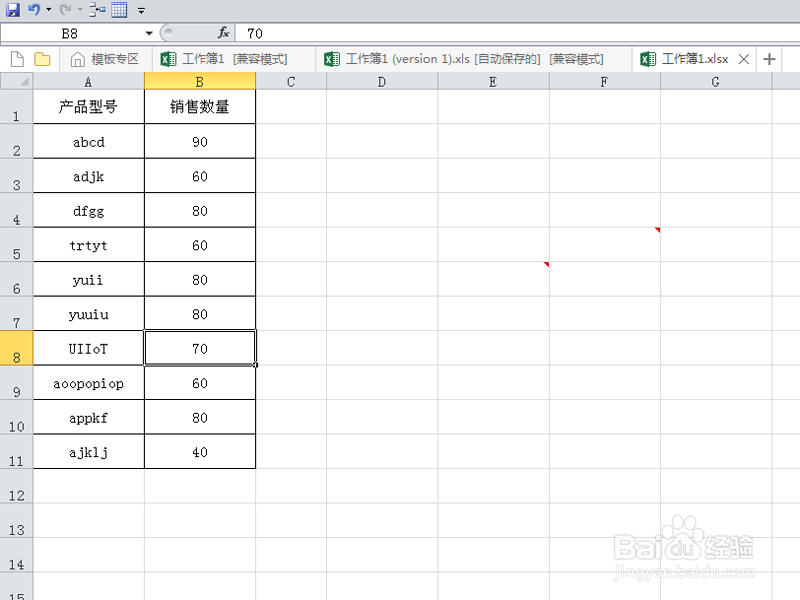The width and height of the screenshot is (800, 600).
Task: Click the Redo arrow icon
Action: 65,9
